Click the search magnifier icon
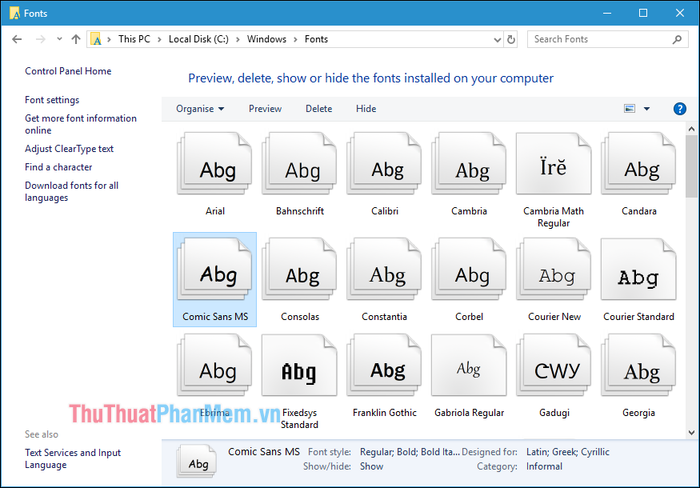 677,39
